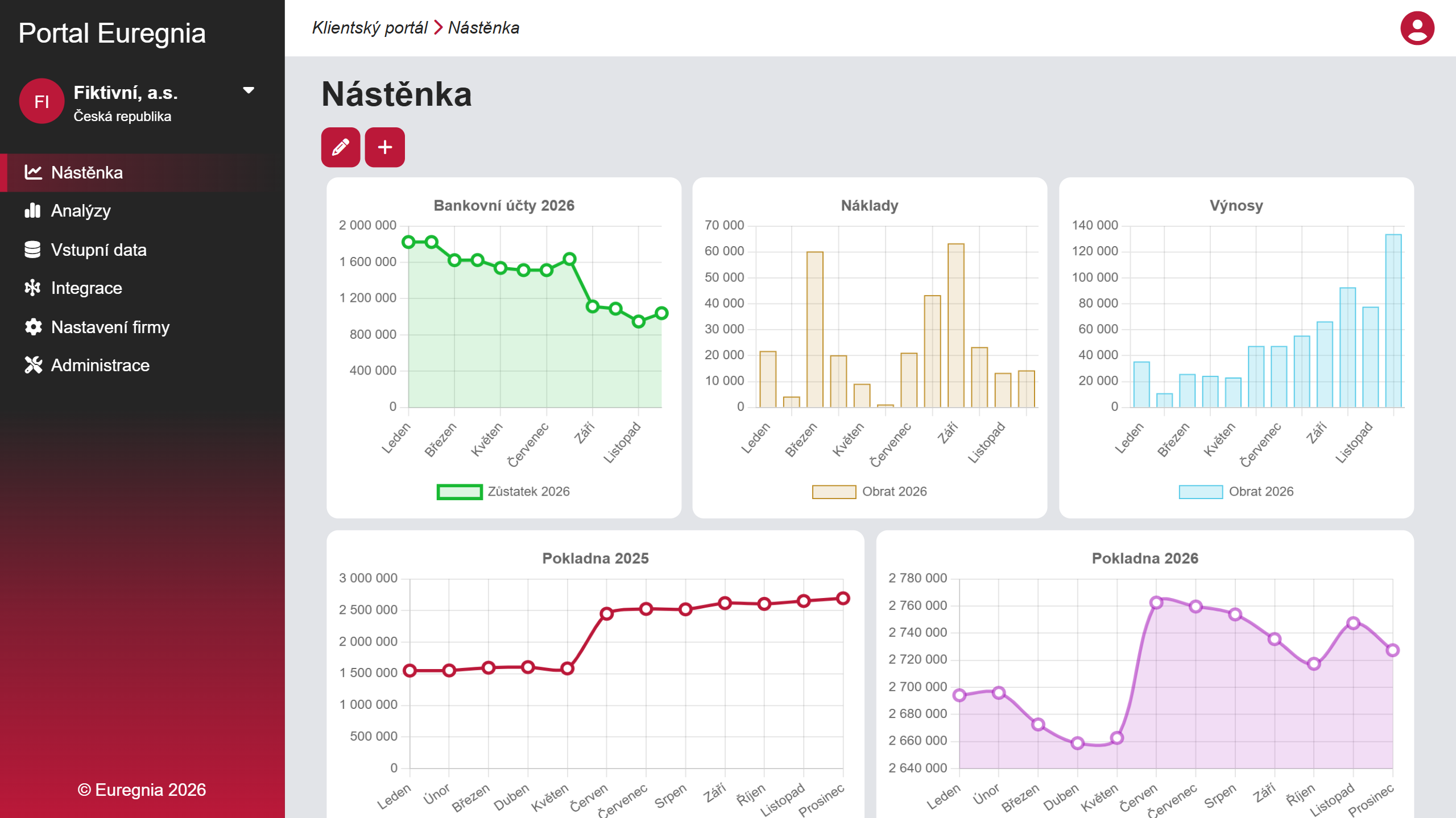
Task: Click the FI company avatar circle
Action: click(x=42, y=101)
